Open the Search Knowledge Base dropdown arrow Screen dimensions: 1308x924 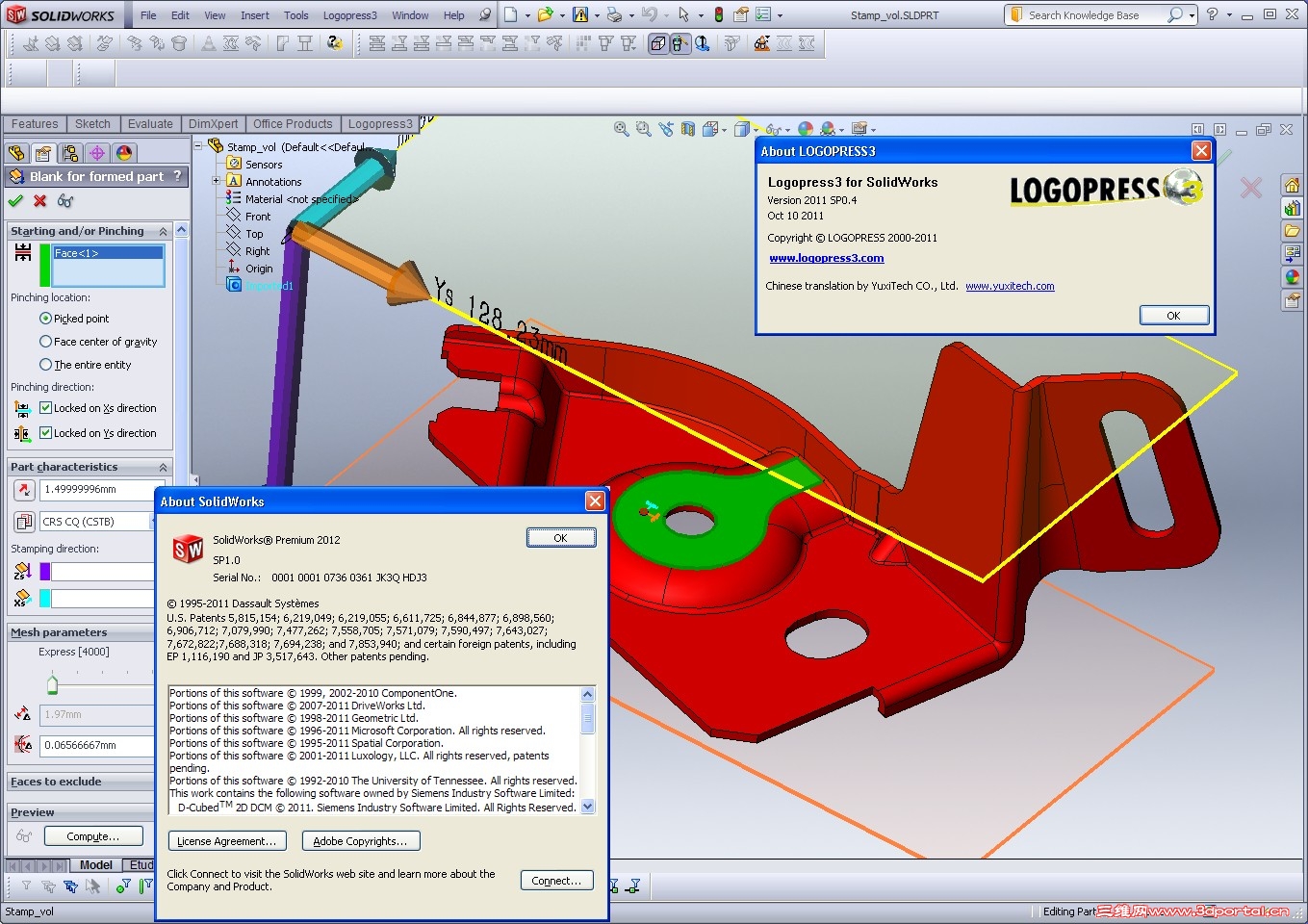[x=1192, y=15]
